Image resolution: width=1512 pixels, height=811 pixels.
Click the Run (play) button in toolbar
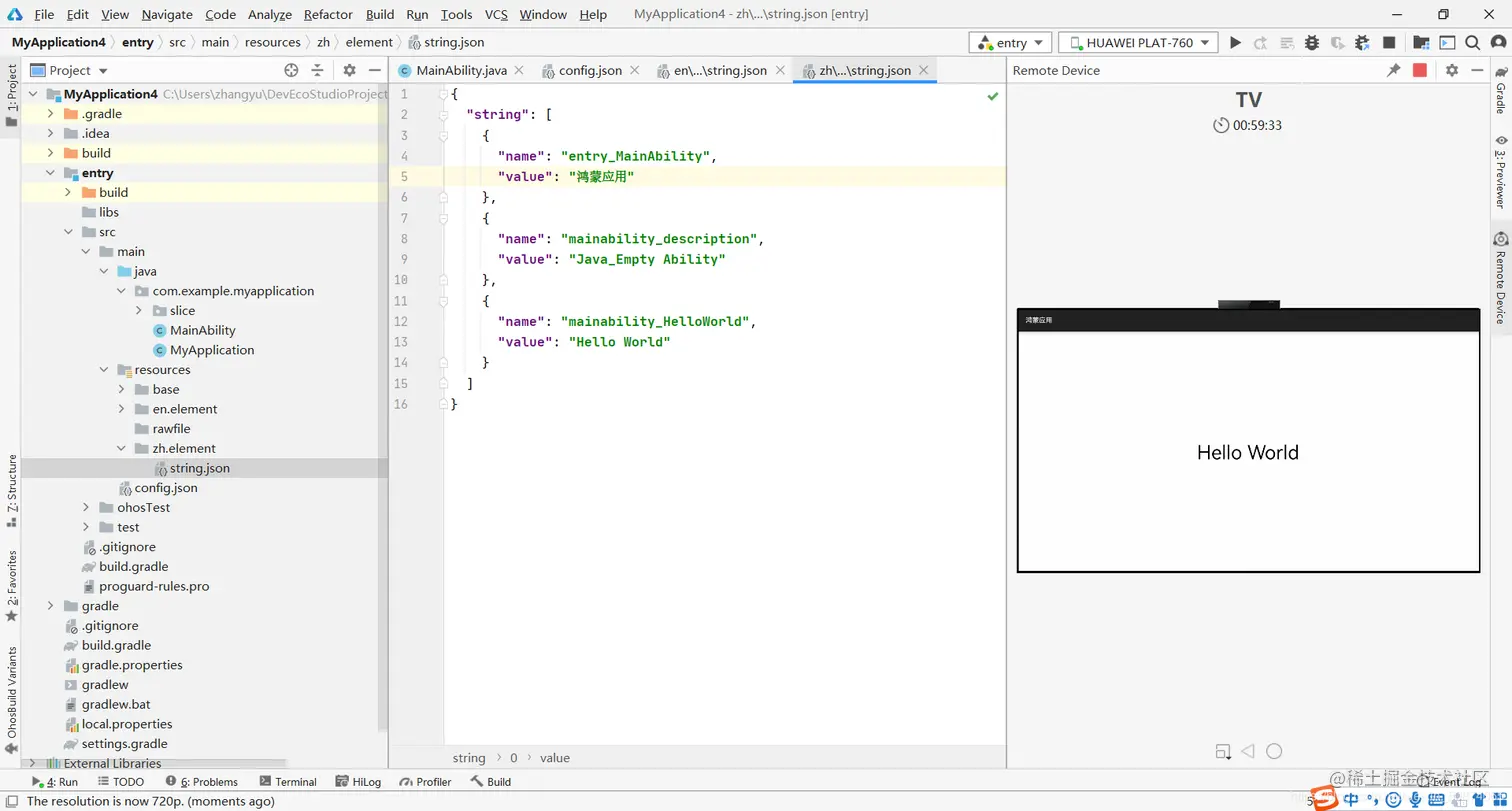coord(1235,43)
